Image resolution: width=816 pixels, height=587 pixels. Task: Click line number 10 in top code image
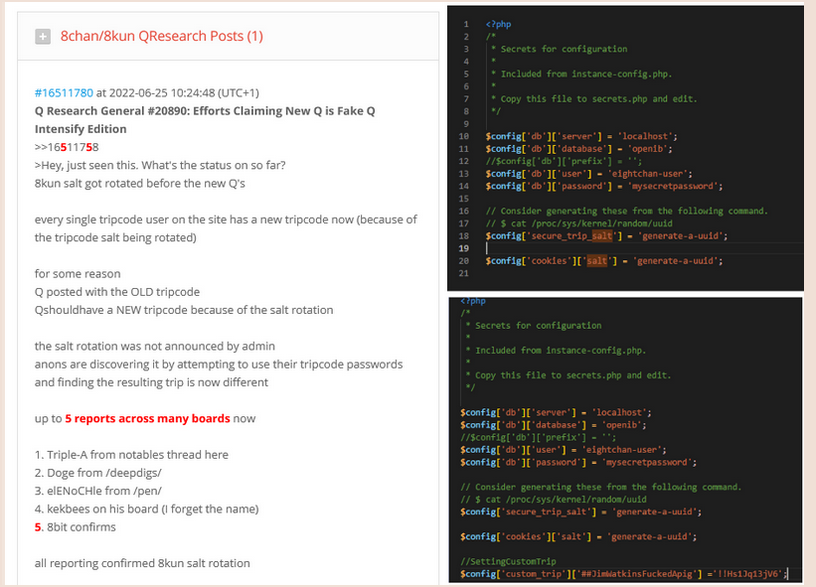tap(464, 136)
